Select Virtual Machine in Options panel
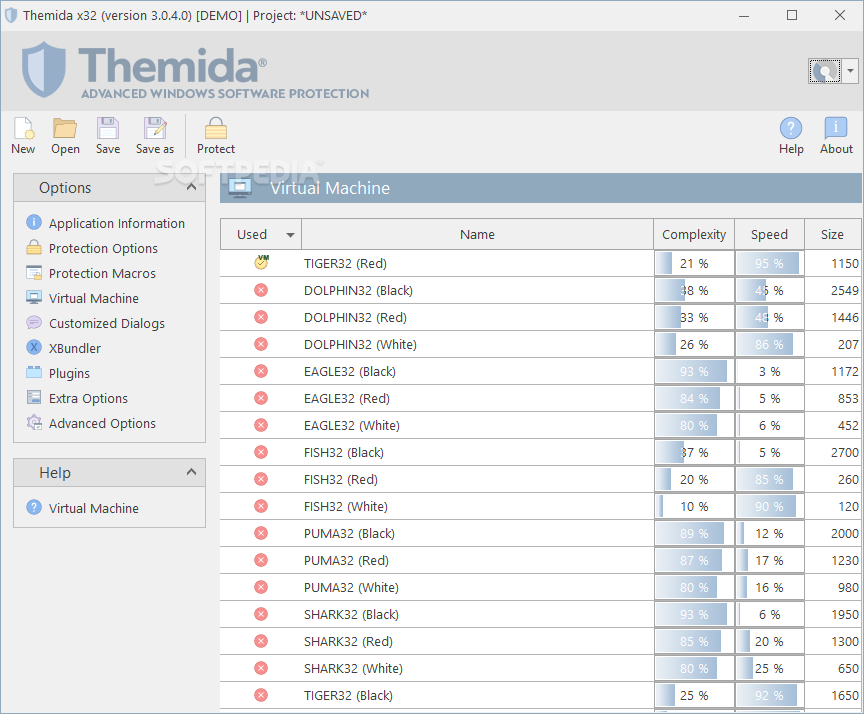864x714 pixels. point(94,298)
